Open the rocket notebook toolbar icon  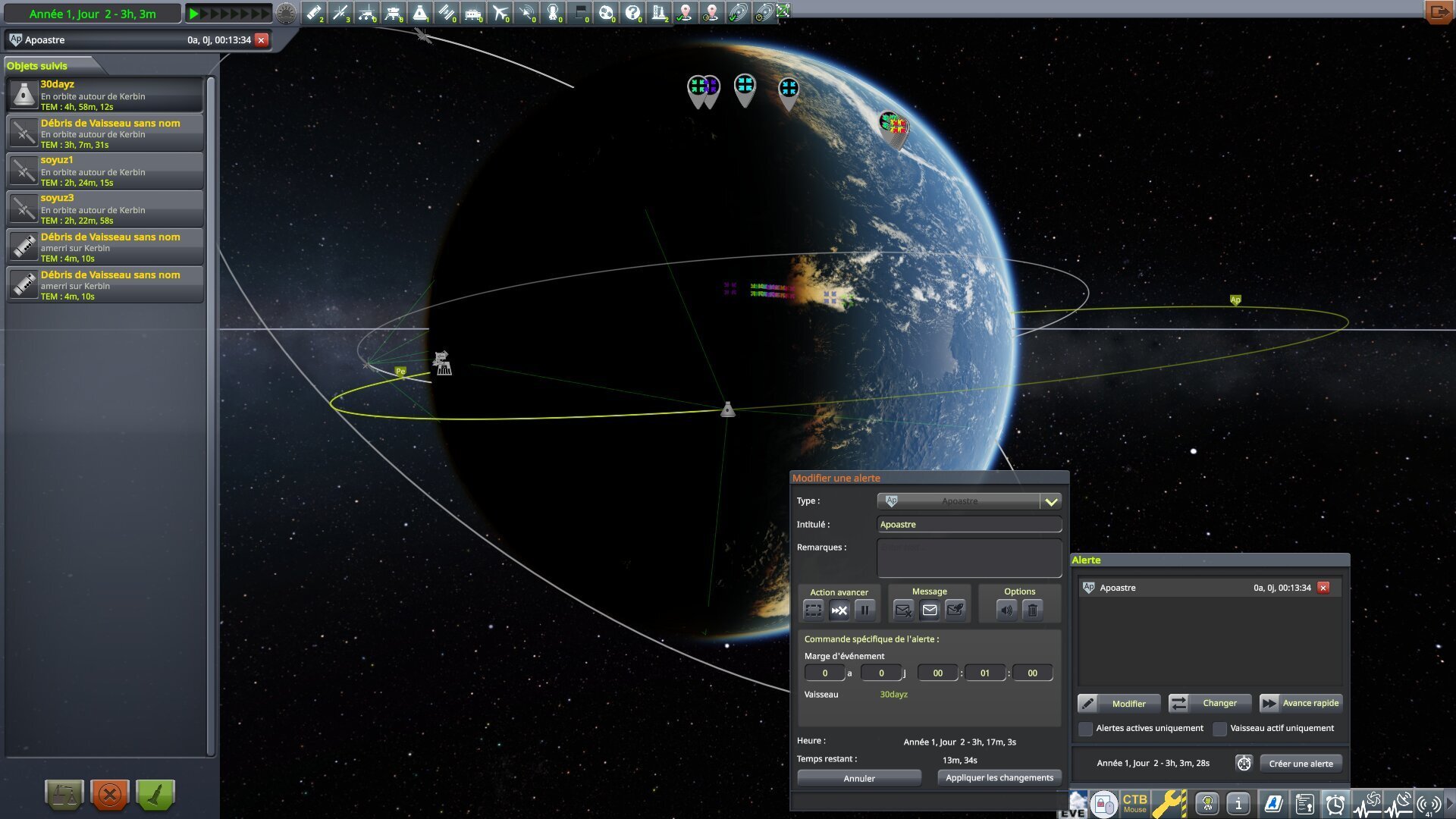pyautogui.click(x=1272, y=804)
